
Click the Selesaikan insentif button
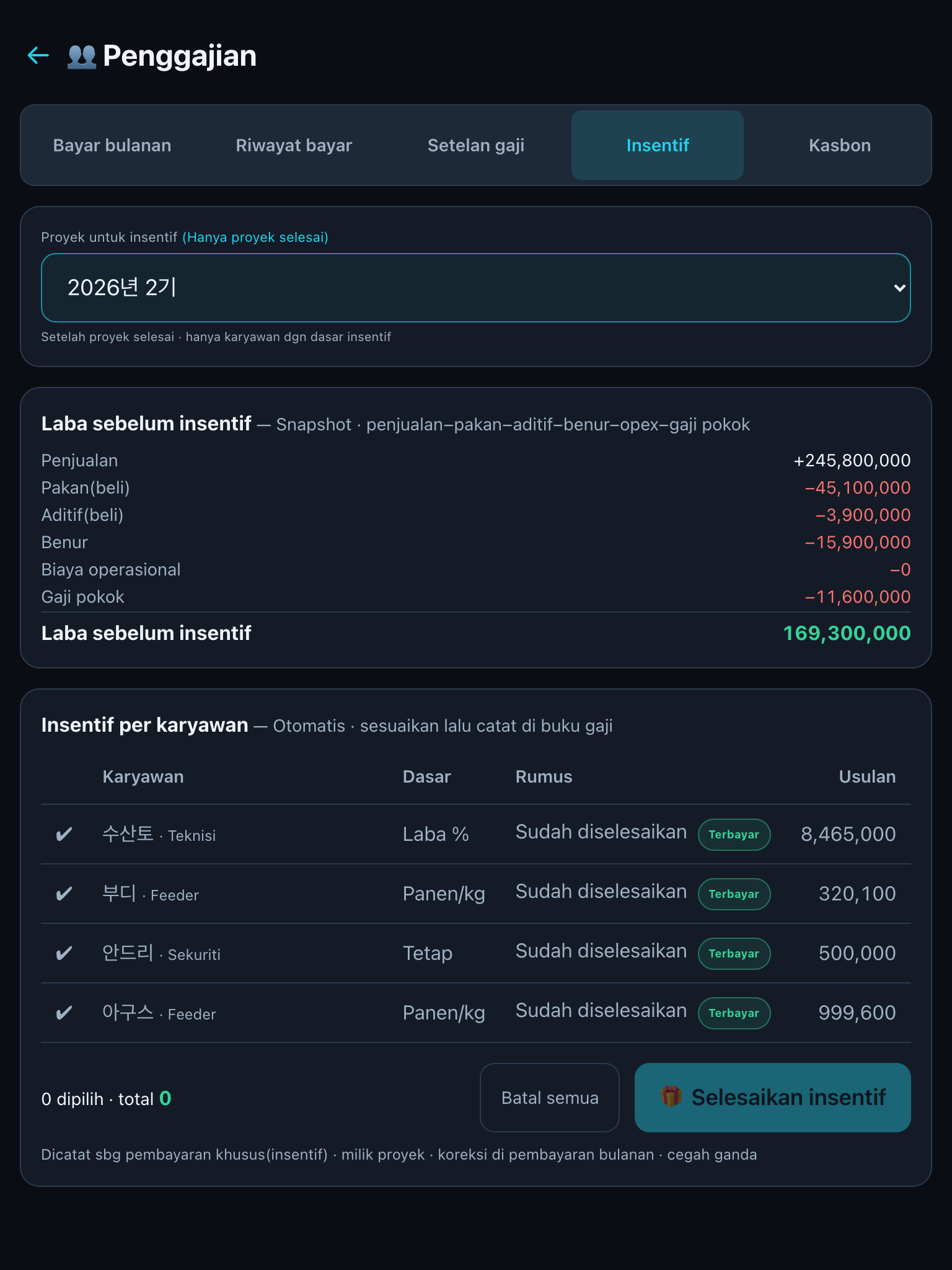point(773,1098)
